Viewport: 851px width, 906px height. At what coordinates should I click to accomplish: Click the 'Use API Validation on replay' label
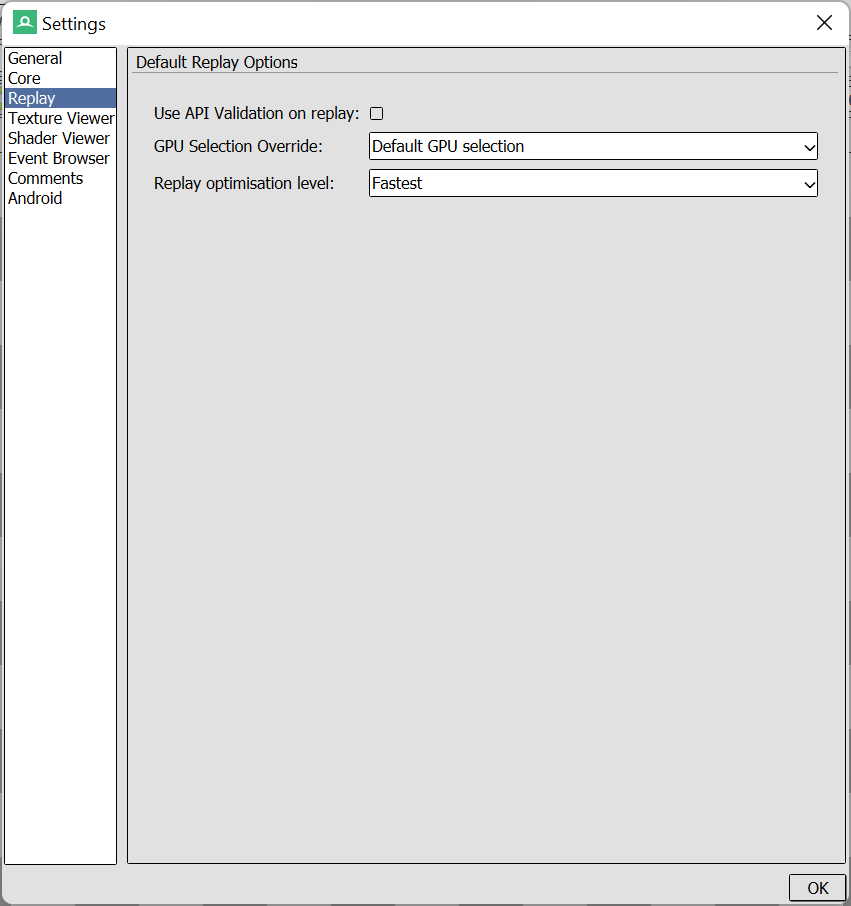pos(256,114)
